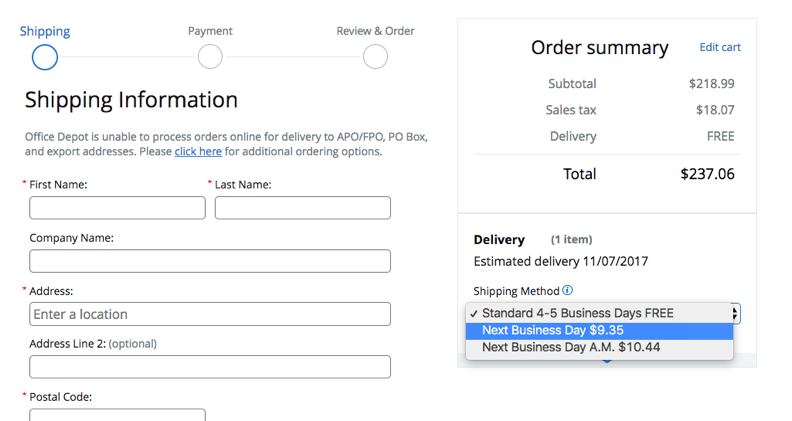Open the Edit cart link

click(x=720, y=47)
